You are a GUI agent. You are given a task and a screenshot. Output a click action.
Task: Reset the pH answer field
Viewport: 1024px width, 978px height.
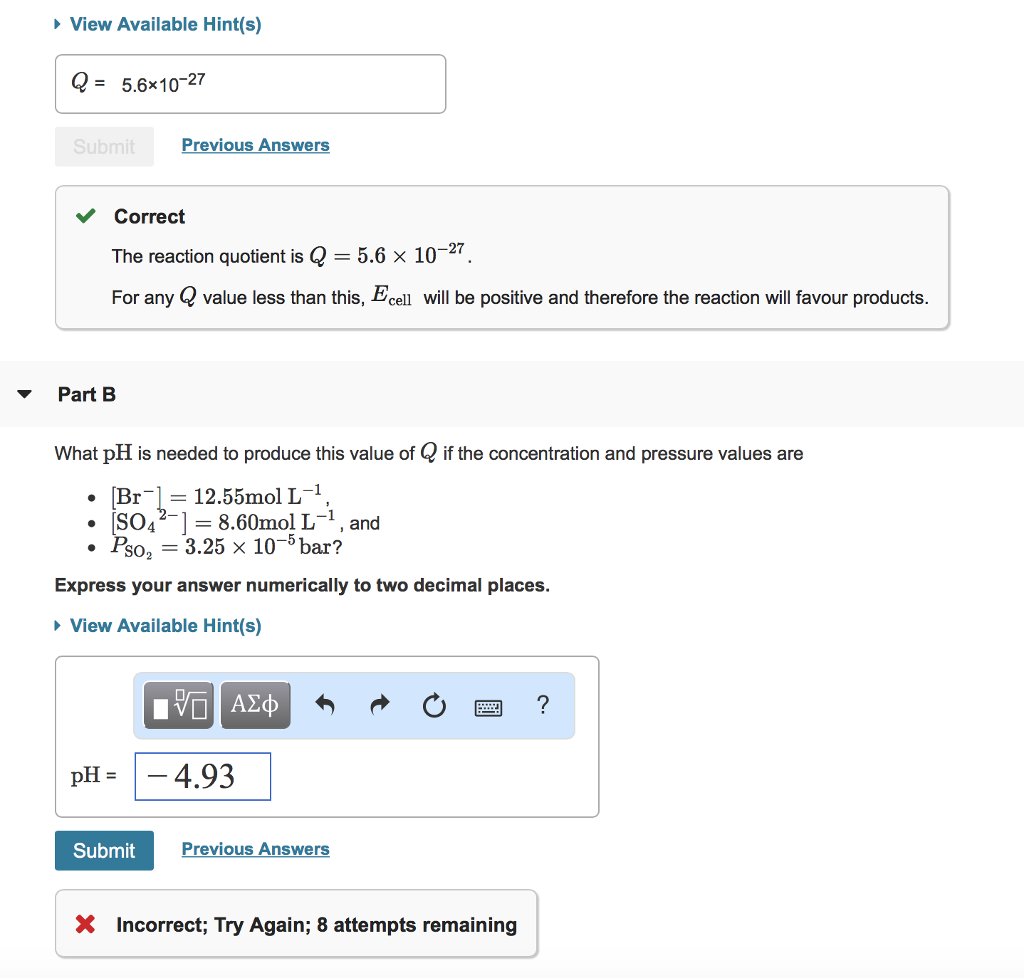434,705
